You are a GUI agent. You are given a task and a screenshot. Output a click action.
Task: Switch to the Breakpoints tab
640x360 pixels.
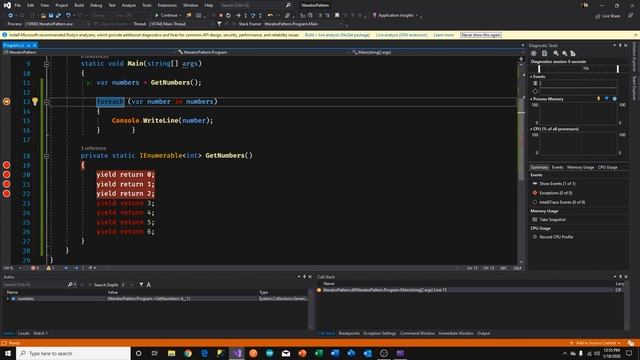point(349,333)
